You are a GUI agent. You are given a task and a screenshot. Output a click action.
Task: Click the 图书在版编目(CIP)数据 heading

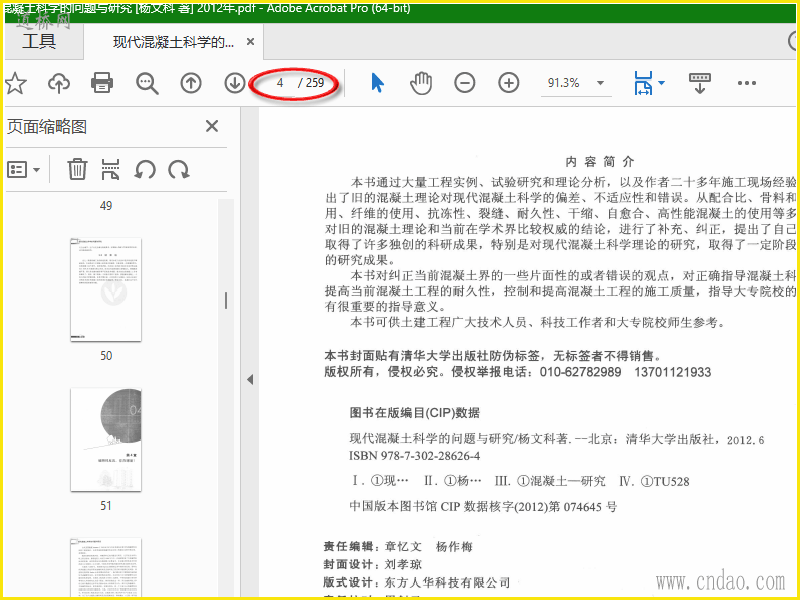[415, 413]
